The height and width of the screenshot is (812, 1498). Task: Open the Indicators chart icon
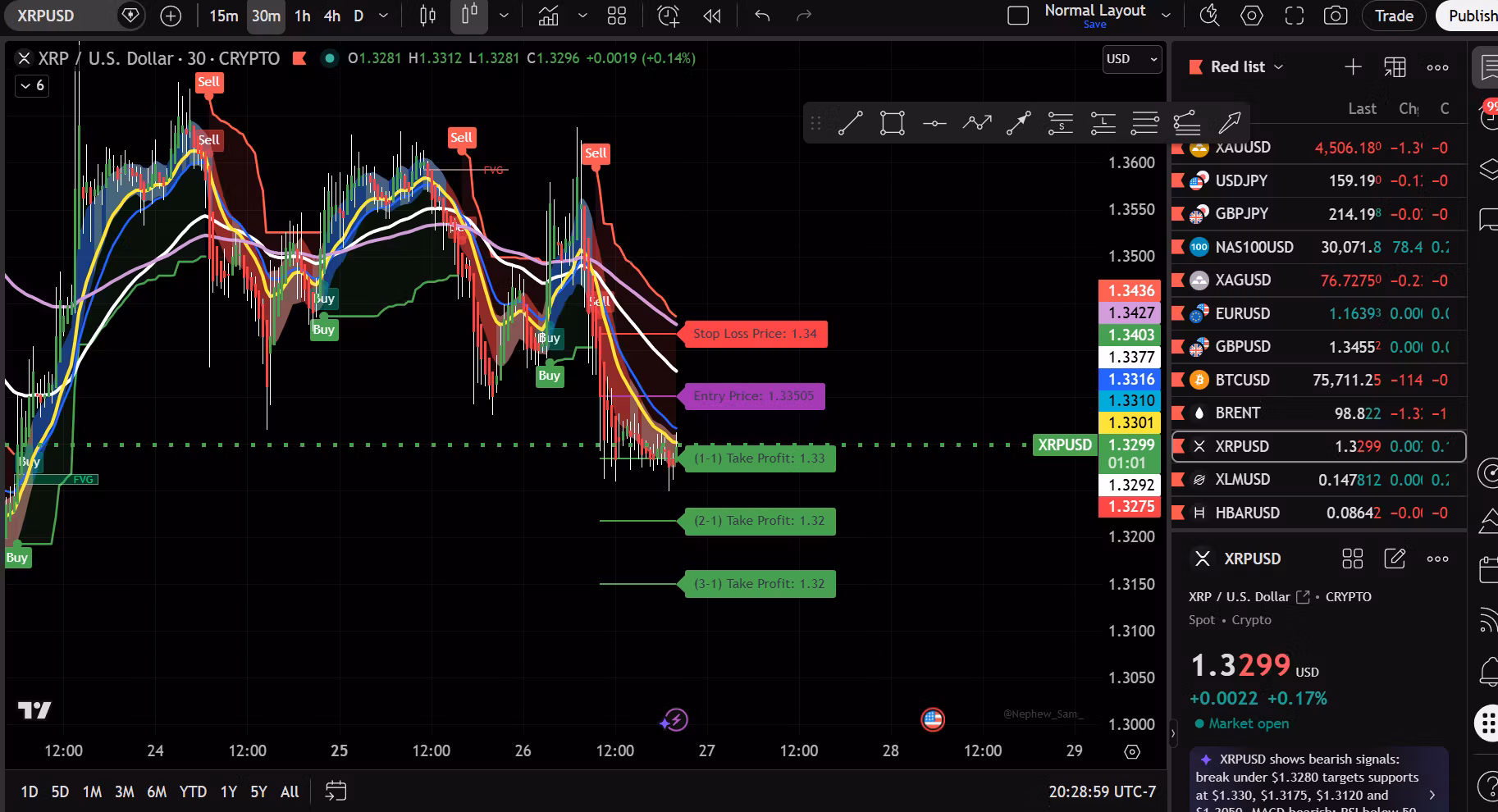(x=548, y=16)
